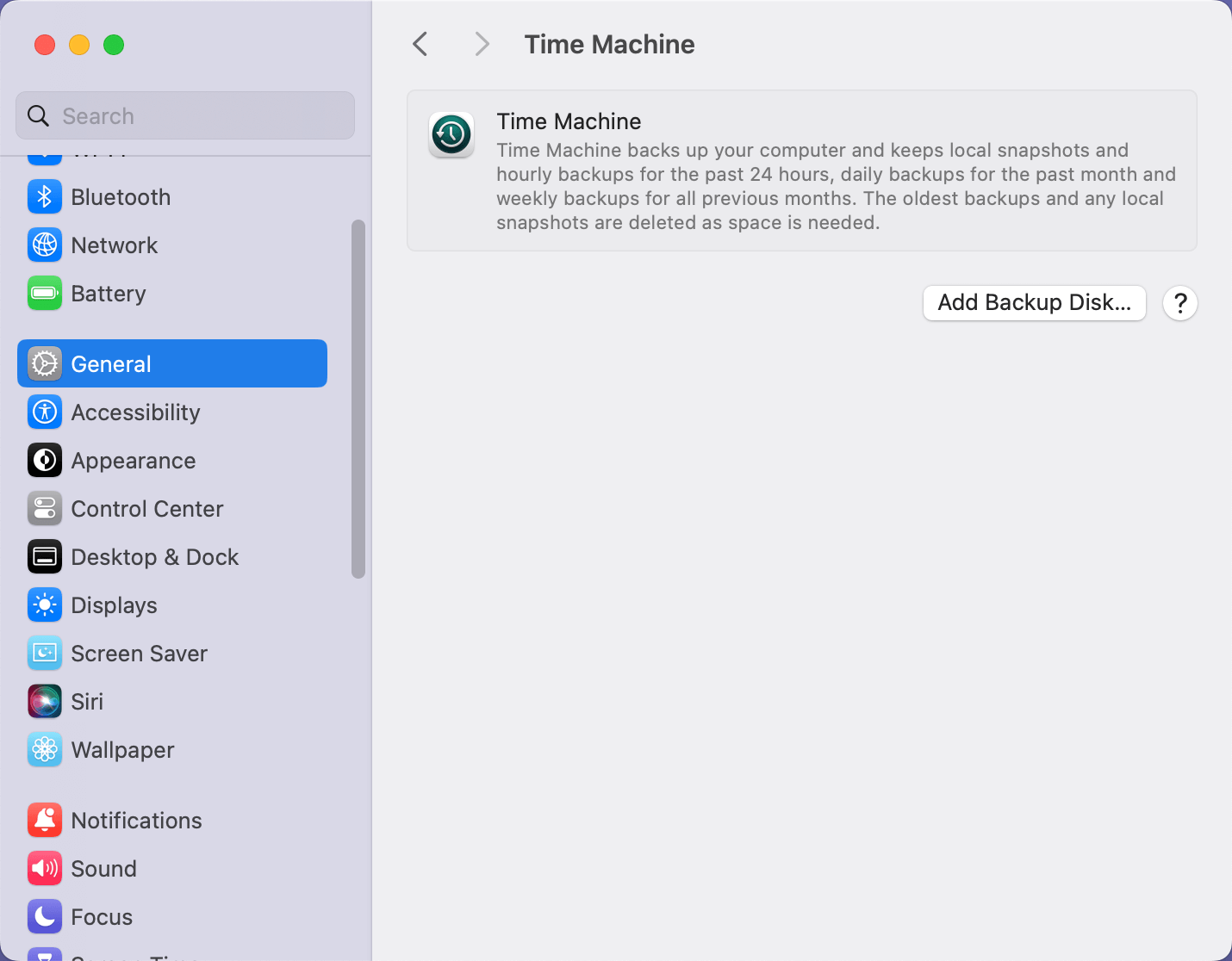
Task: Open Battery settings
Action: tap(45, 293)
